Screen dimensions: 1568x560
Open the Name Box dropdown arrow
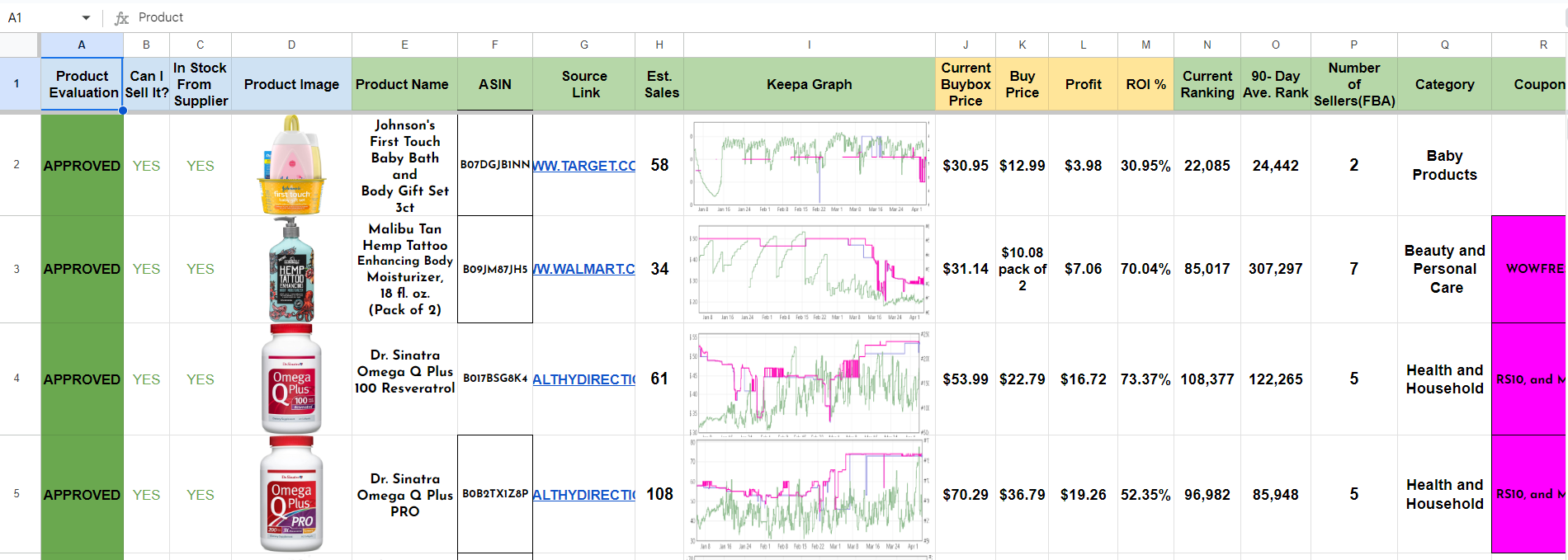click(86, 17)
